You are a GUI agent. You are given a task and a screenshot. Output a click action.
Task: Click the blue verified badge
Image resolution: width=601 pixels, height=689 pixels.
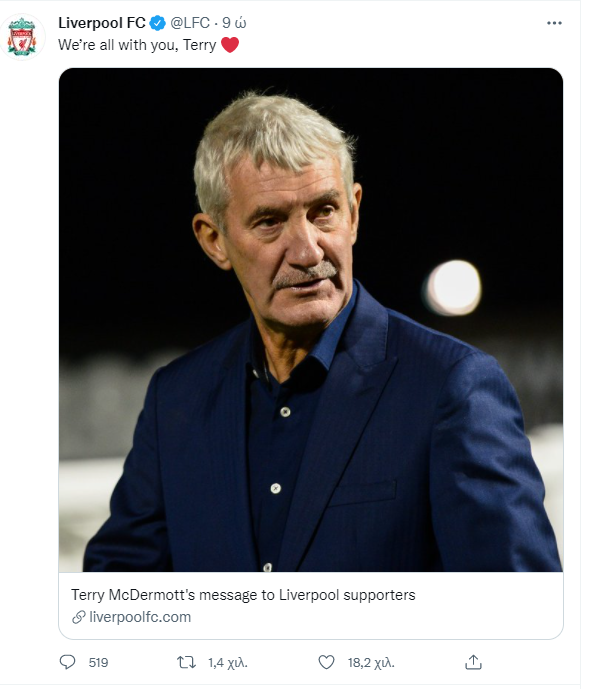point(158,23)
